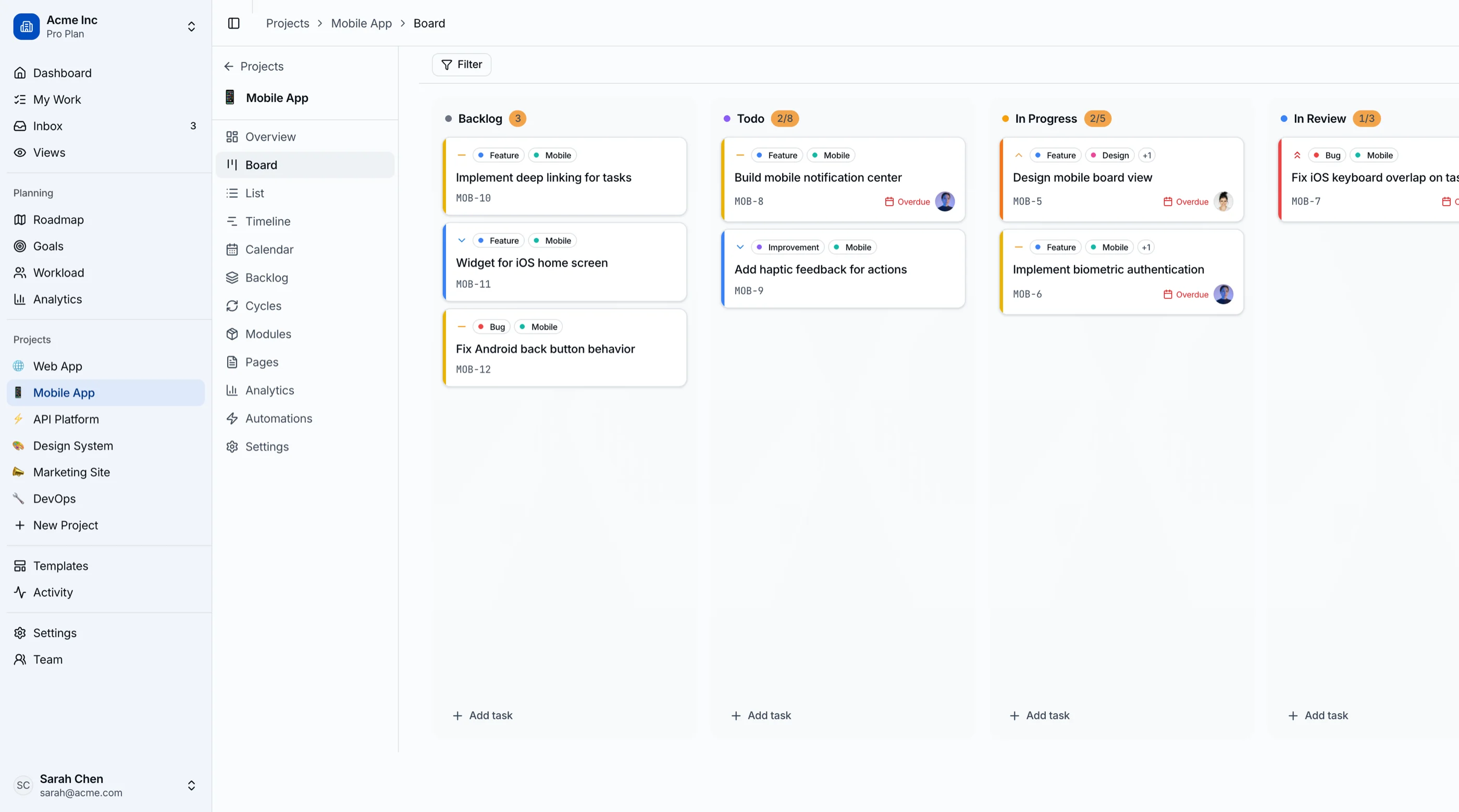Select the DevOps project
This screenshot has width=1459, height=812.
[x=106, y=499]
